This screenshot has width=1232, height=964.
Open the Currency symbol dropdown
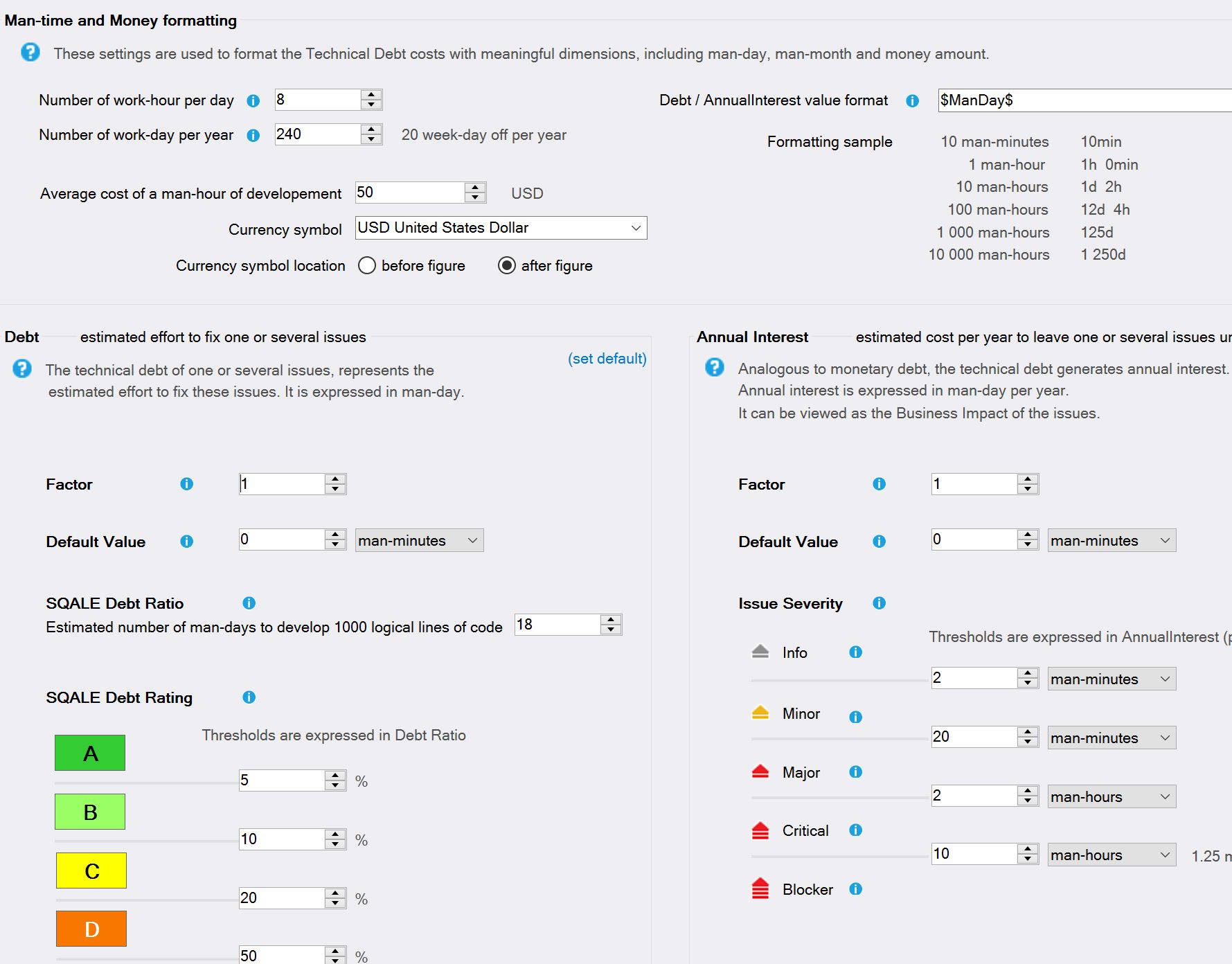[x=501, y=228]
